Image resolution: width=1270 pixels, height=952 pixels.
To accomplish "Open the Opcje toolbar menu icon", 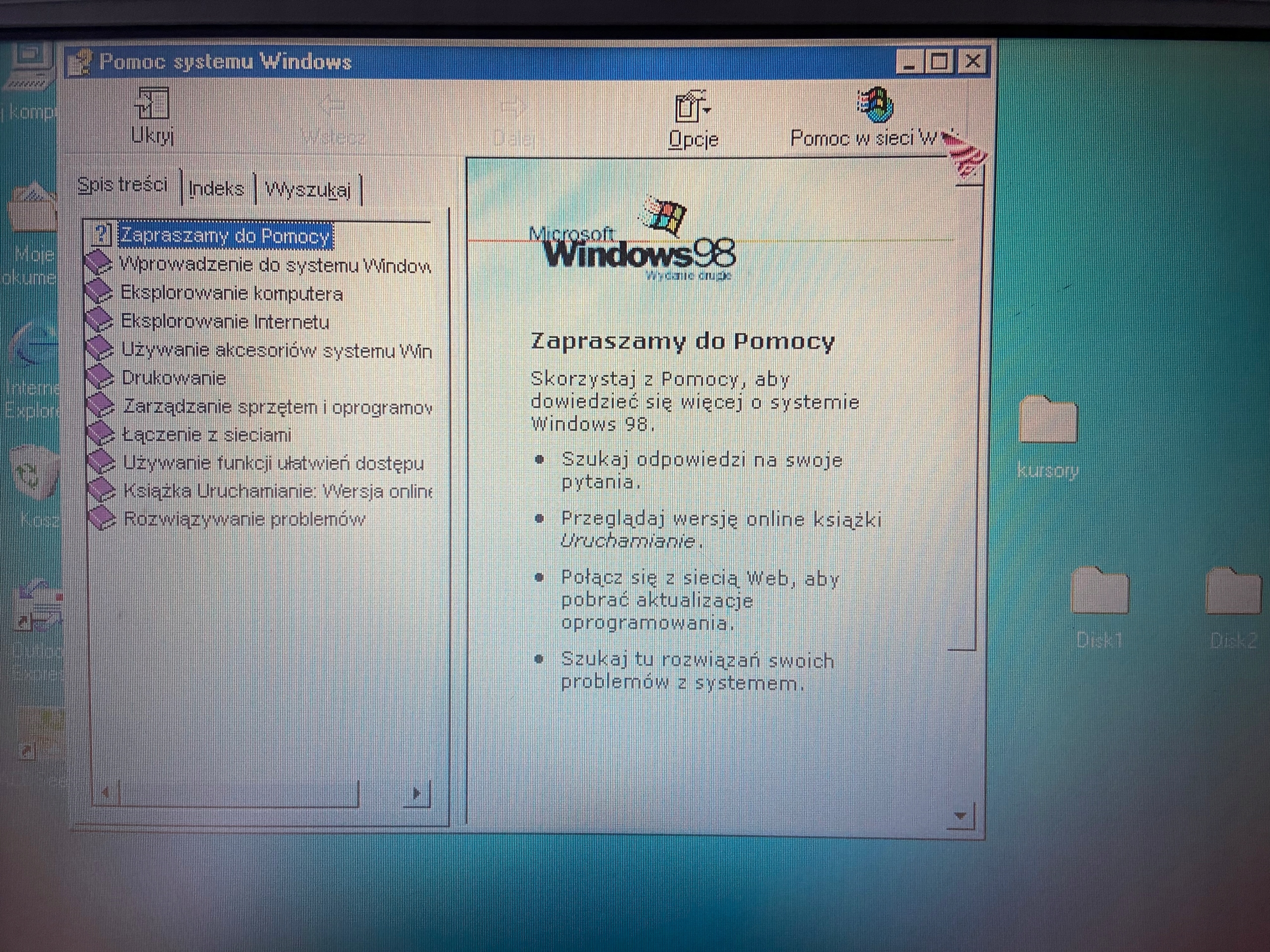I will point(692,107).
